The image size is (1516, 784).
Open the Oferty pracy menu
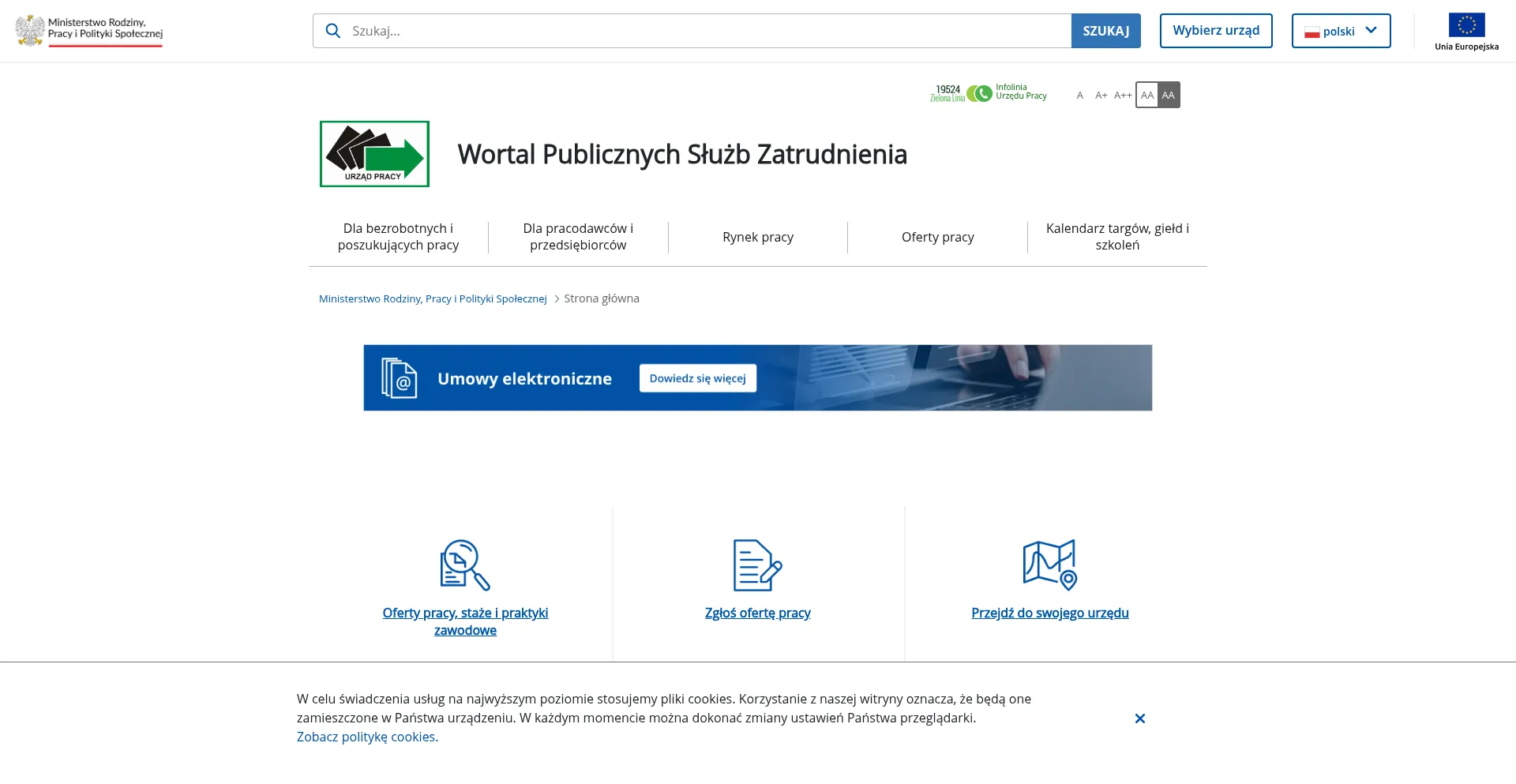(938, 237)
